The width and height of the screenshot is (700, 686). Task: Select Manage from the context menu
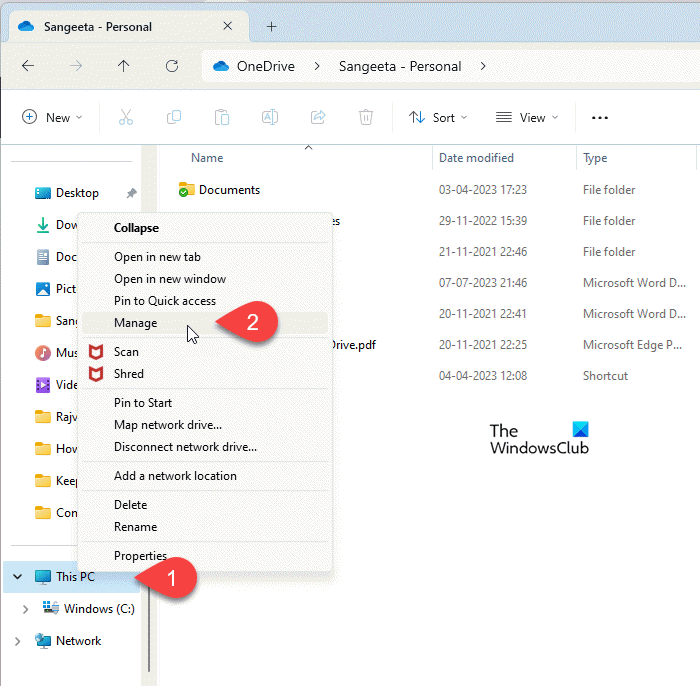click(x=136, y=323)
